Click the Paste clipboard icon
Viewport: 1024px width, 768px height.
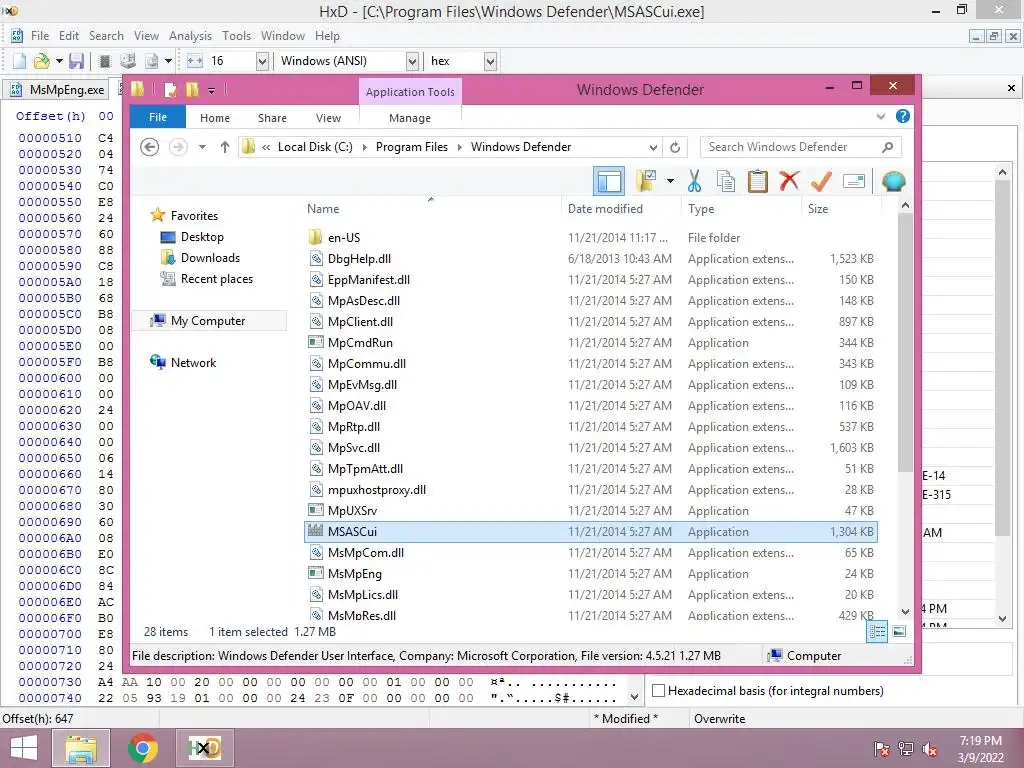tap(758, 181)
